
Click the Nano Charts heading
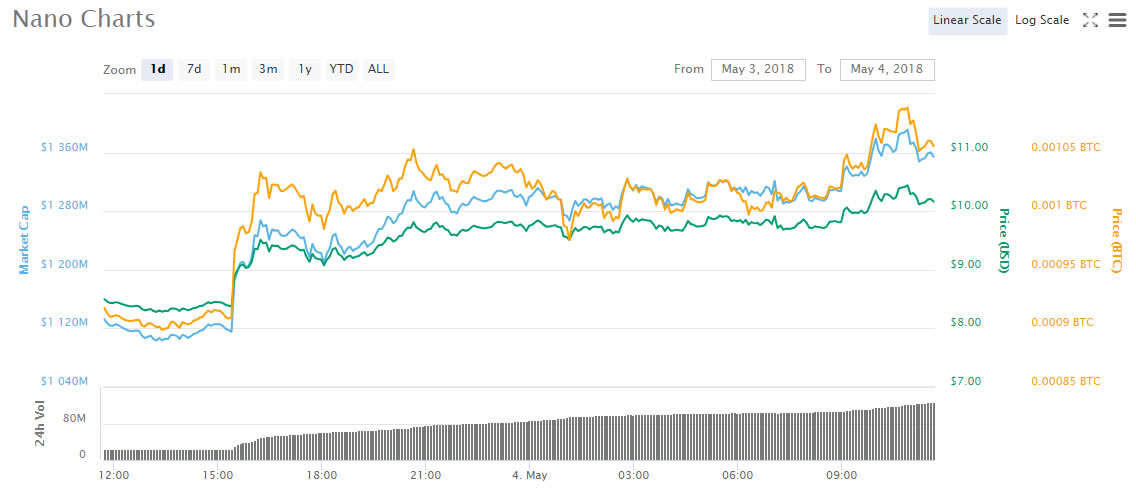point(83,19)
